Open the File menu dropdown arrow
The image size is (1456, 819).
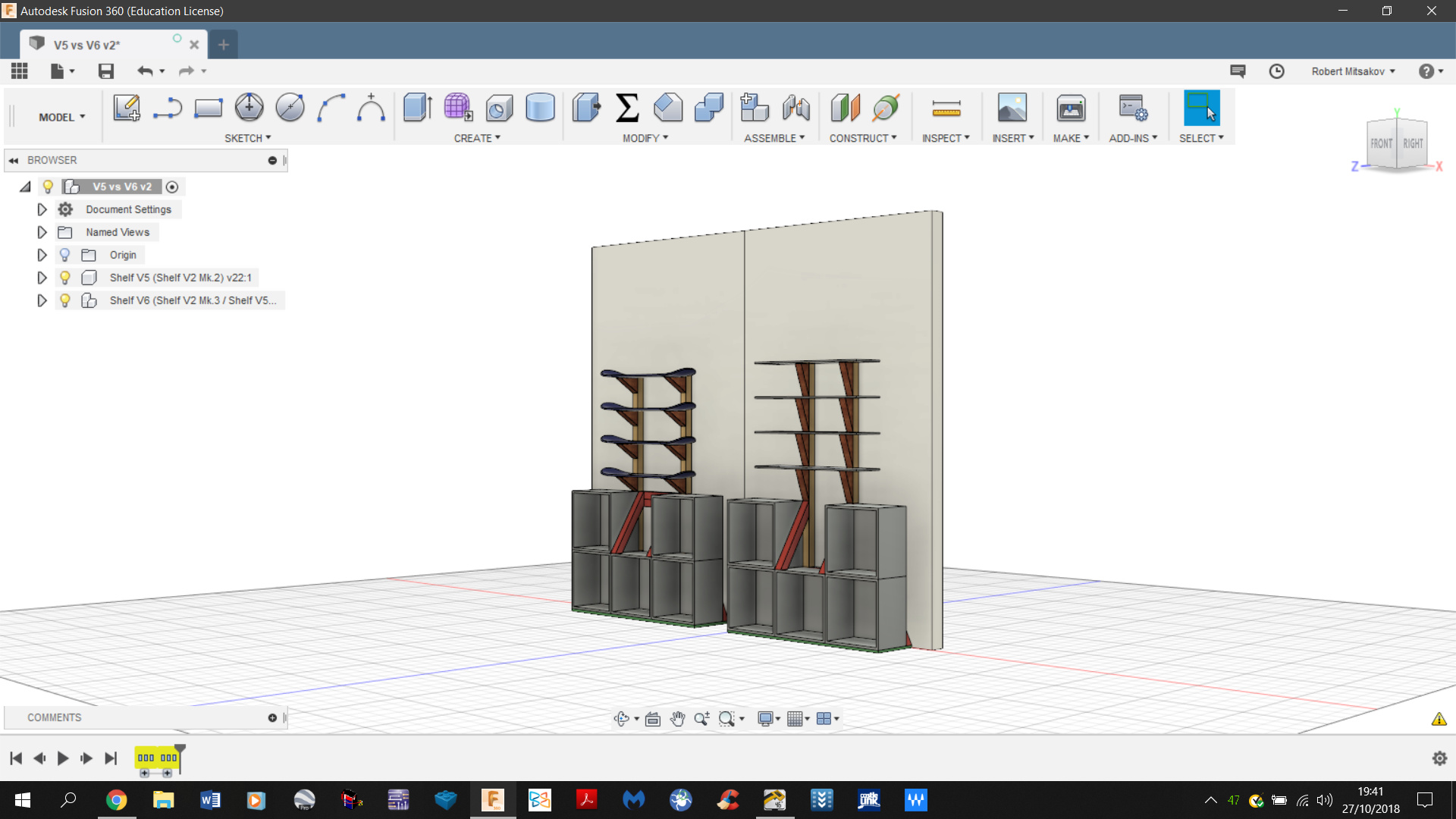(72, 71)
